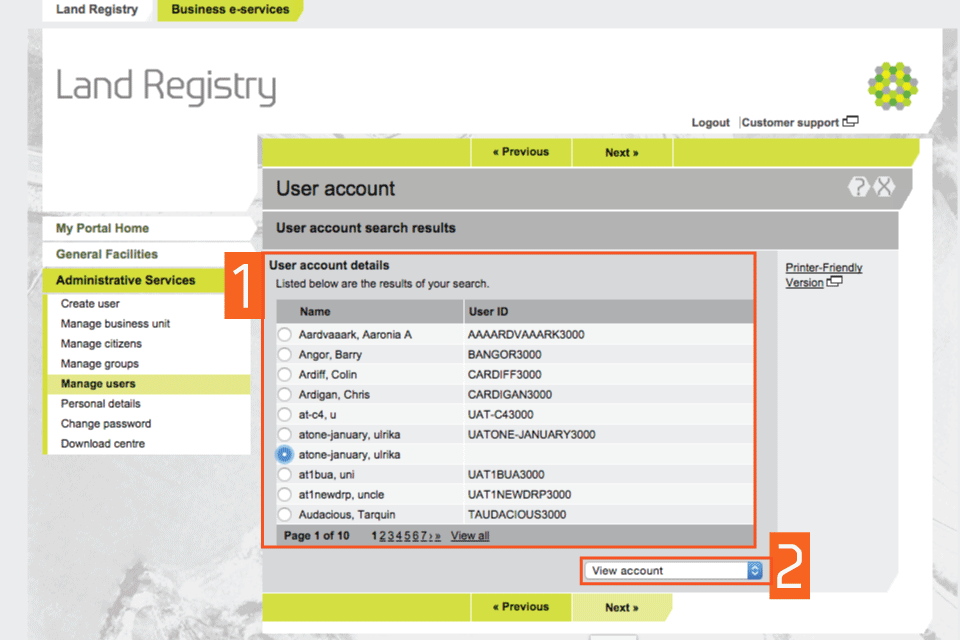This screenshot has height=640, width=960.
Task: Expand the General Facilities menu section
Action: [107, 254]
